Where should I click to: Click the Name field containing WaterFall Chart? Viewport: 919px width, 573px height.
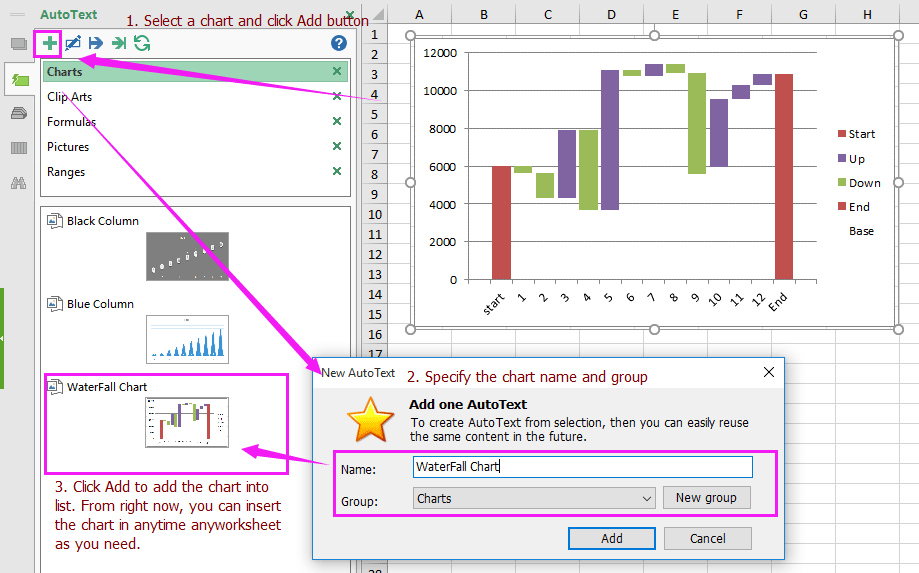click(x=582, y=467)
